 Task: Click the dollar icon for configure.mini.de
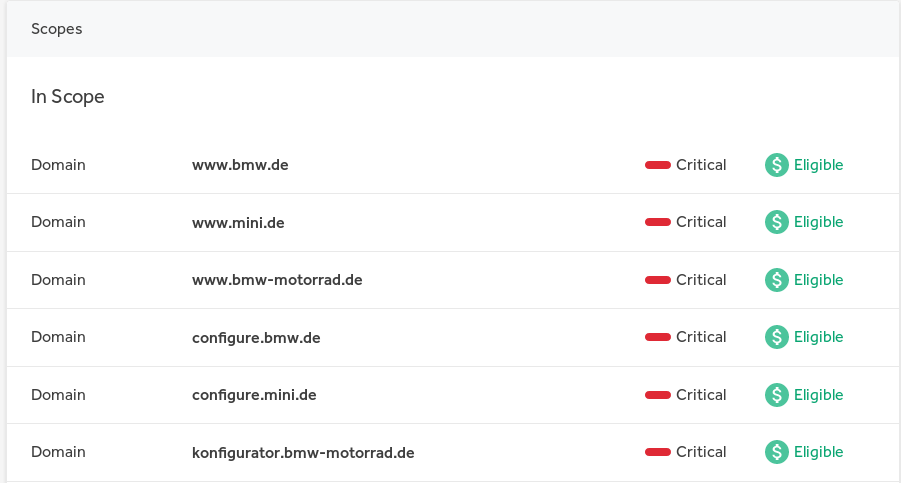(776, 395)
